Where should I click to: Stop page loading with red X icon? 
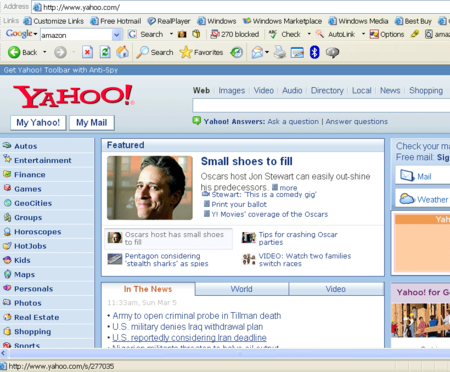pos(87,52)
